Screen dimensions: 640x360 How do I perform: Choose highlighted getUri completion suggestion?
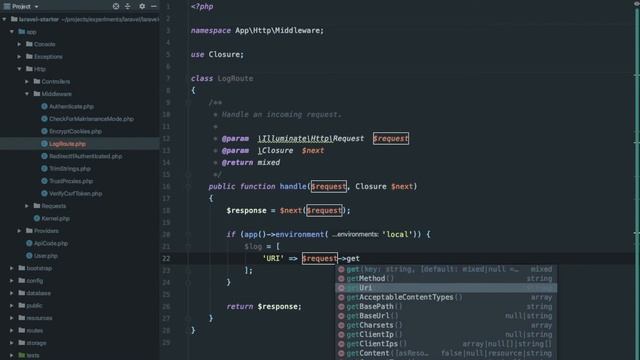pos(446,288)
